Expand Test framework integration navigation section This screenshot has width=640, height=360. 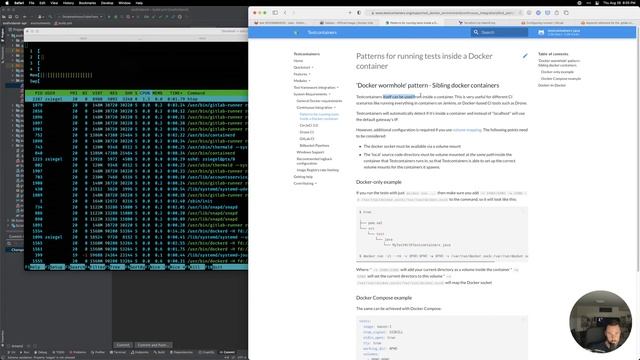(x=316, y=87)
